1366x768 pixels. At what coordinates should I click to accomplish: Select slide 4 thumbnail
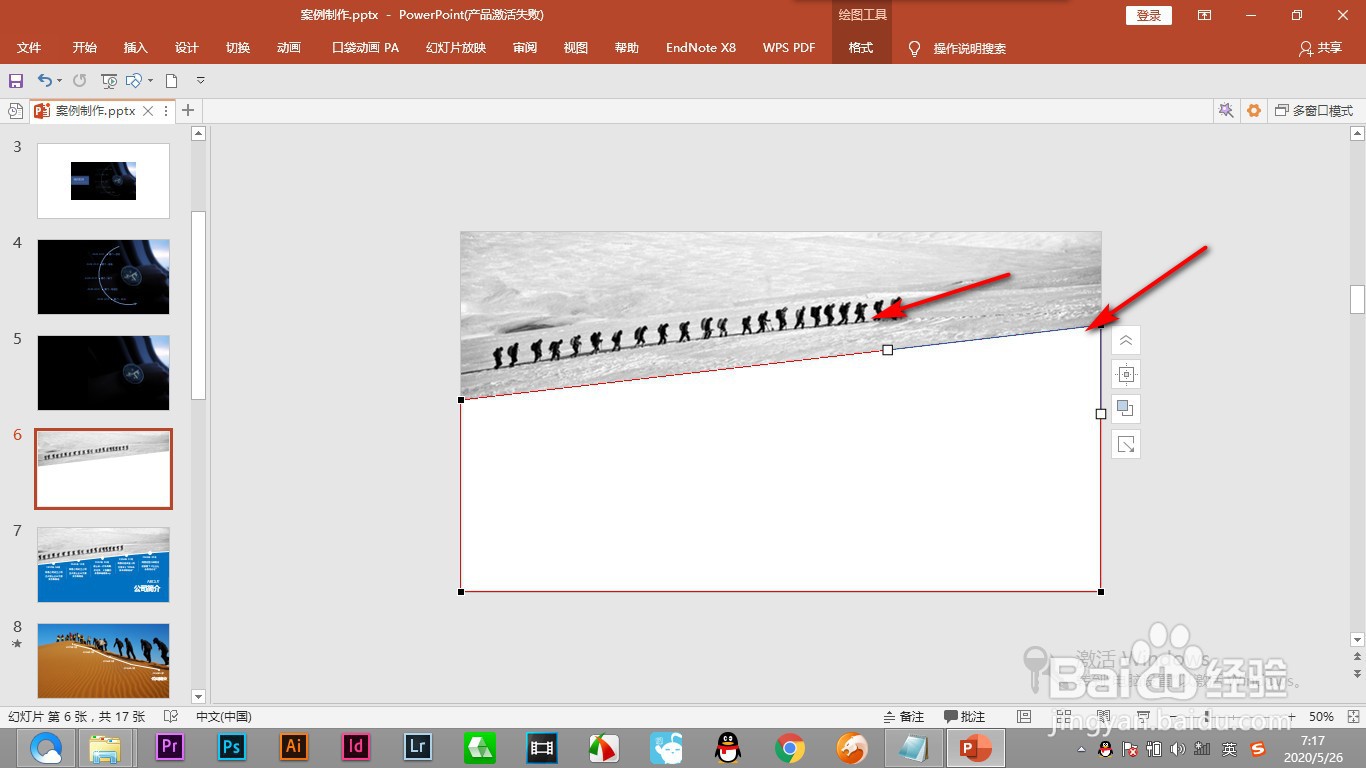[x=104, y=277]
